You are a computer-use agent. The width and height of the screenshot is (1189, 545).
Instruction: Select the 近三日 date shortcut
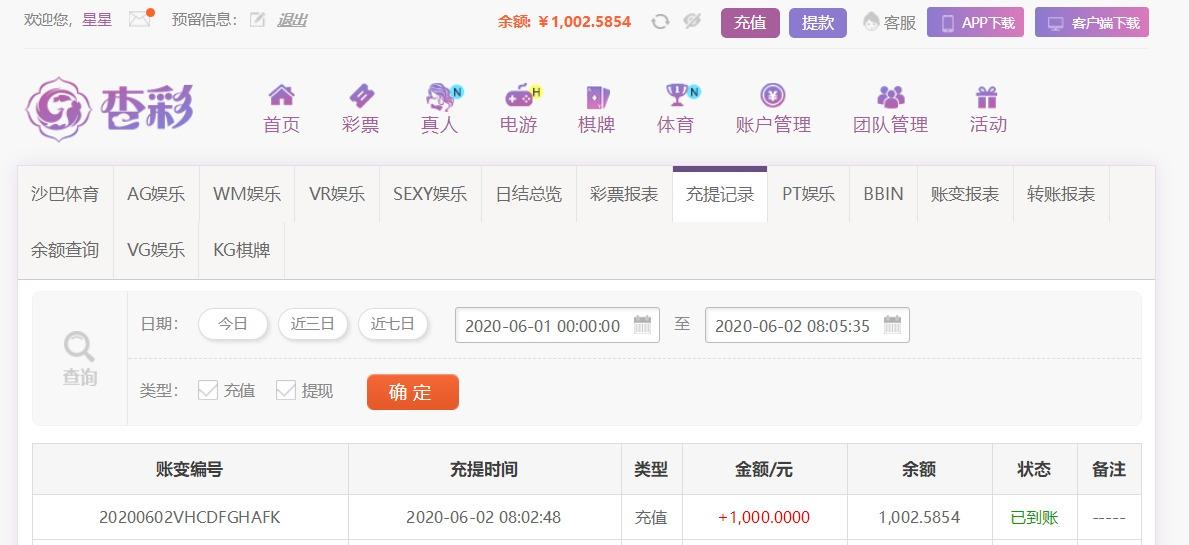point(312,324)
